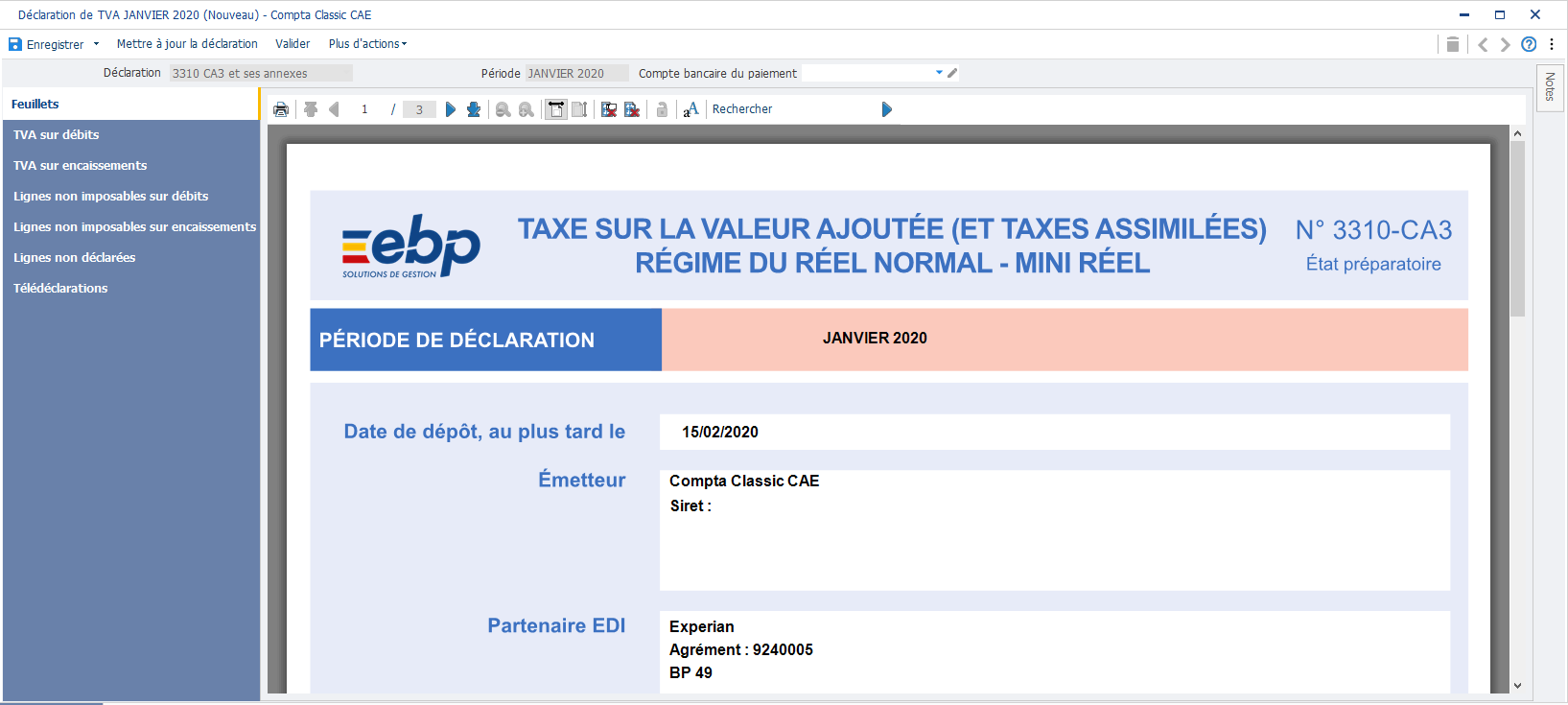This screenshot has height=705, width=1568.
Task: Fit page width in the preview
Action: [556, 109]
